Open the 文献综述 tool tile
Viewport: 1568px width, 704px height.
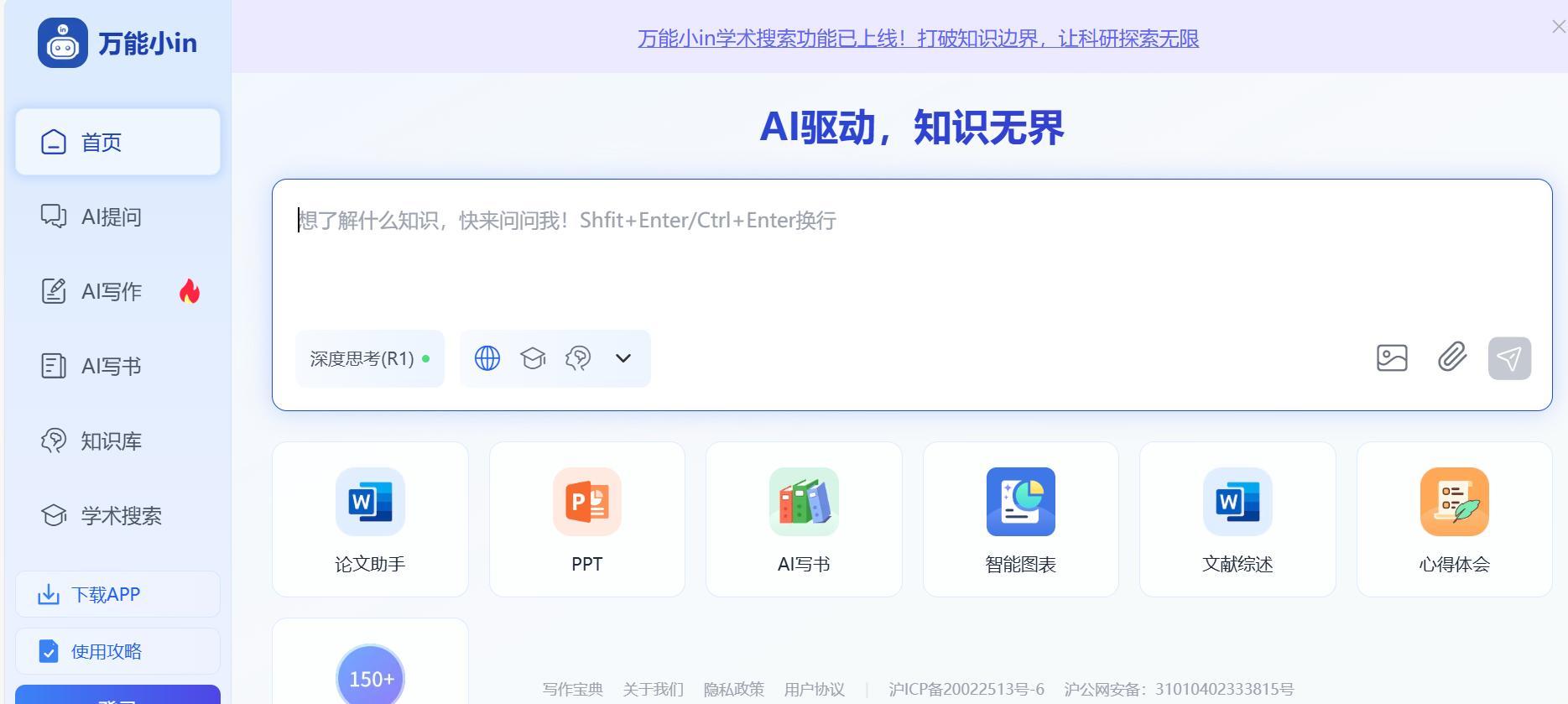[x=1237, y=519]
